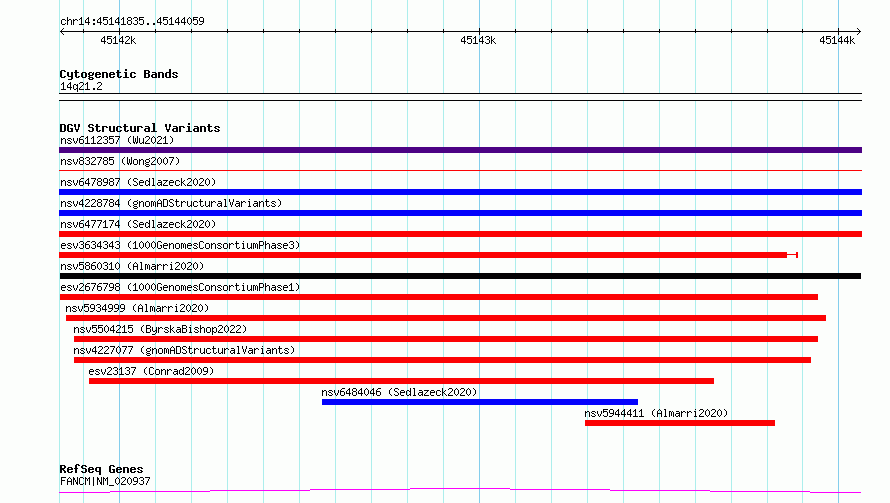
Task: Click the nsv6112357 (Wu2021) label
Action: 117,140
